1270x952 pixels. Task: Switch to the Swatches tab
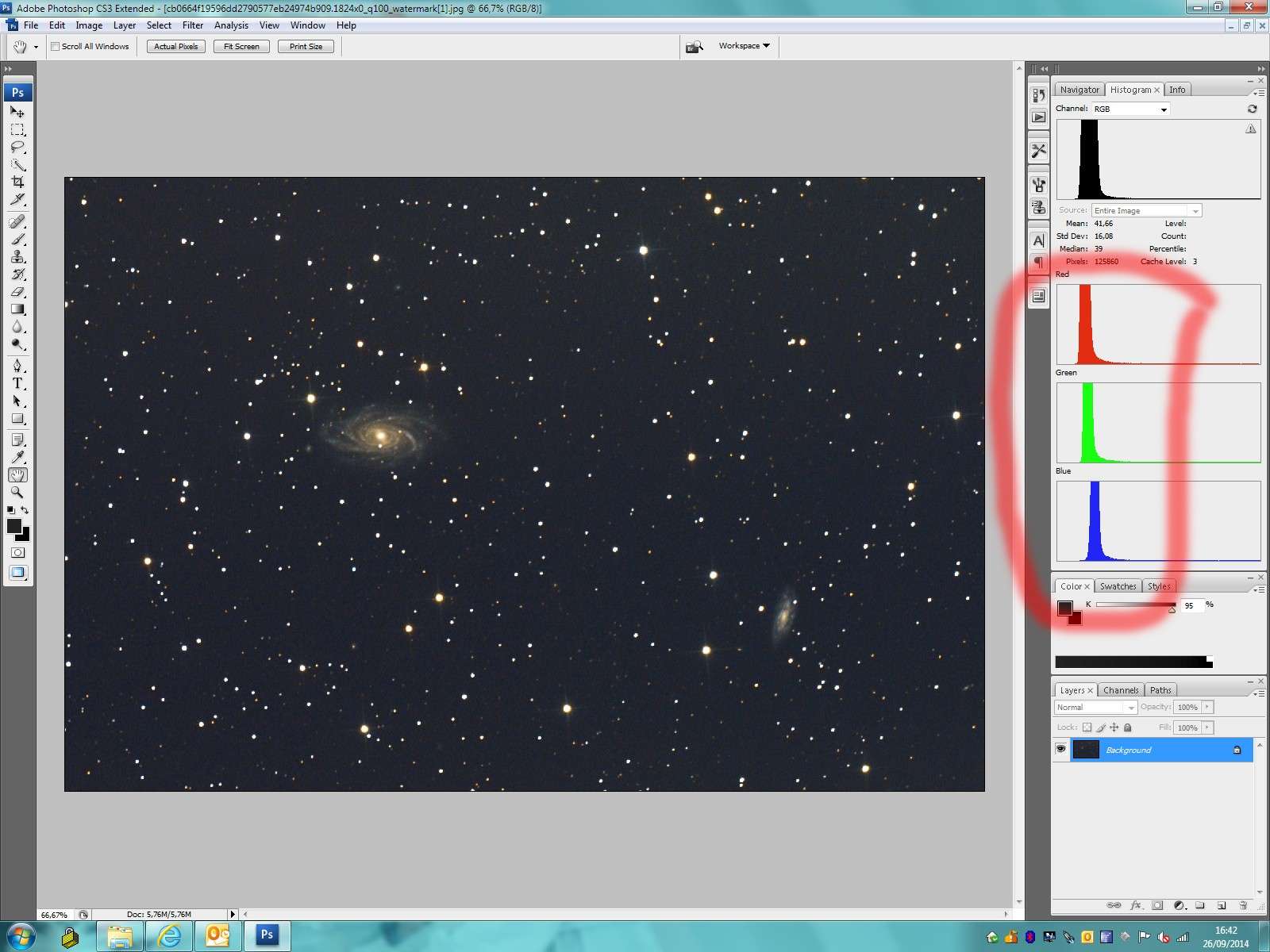[x=1118, y=586]
